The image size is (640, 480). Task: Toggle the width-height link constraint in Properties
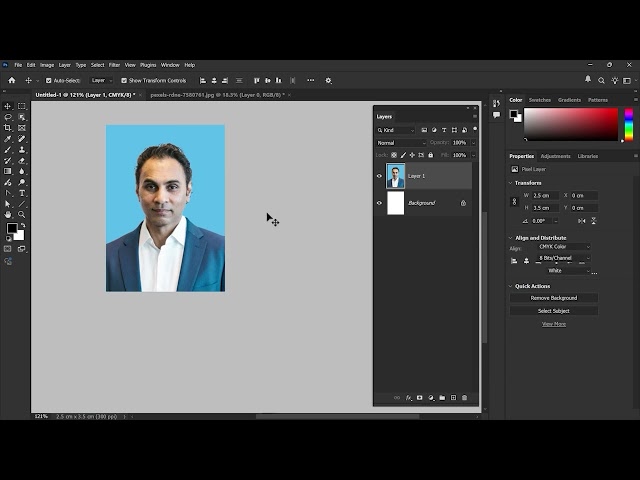click(x=514, y=202)
